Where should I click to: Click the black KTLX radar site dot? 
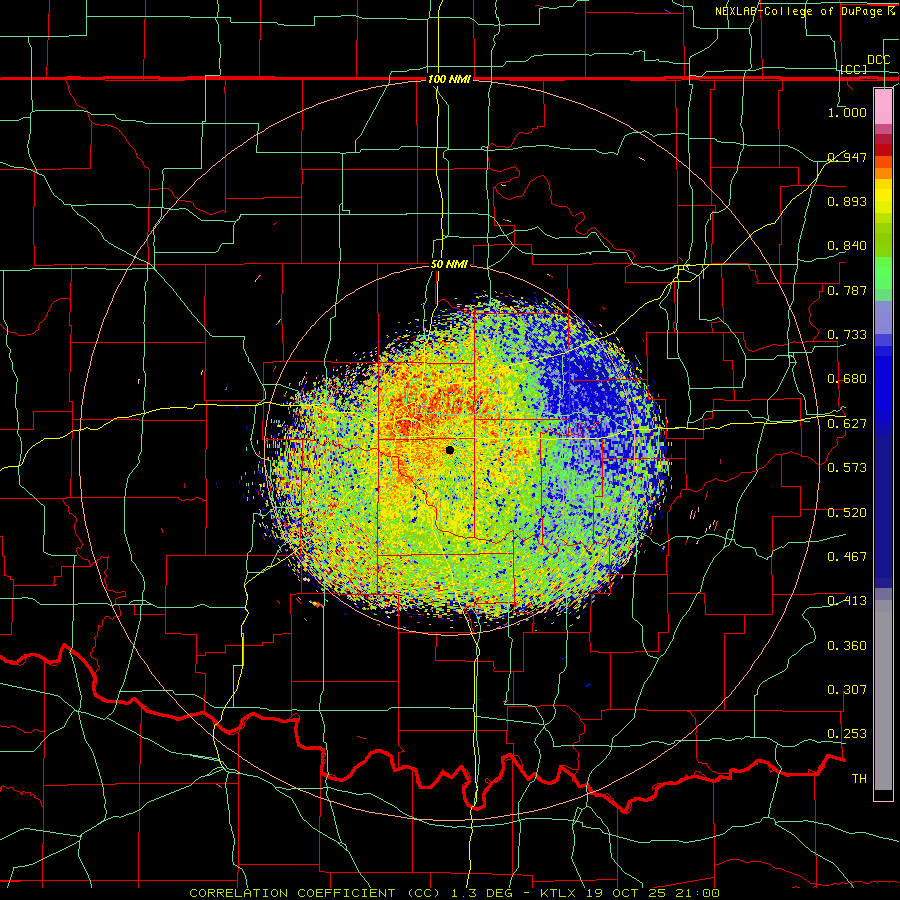450,450
